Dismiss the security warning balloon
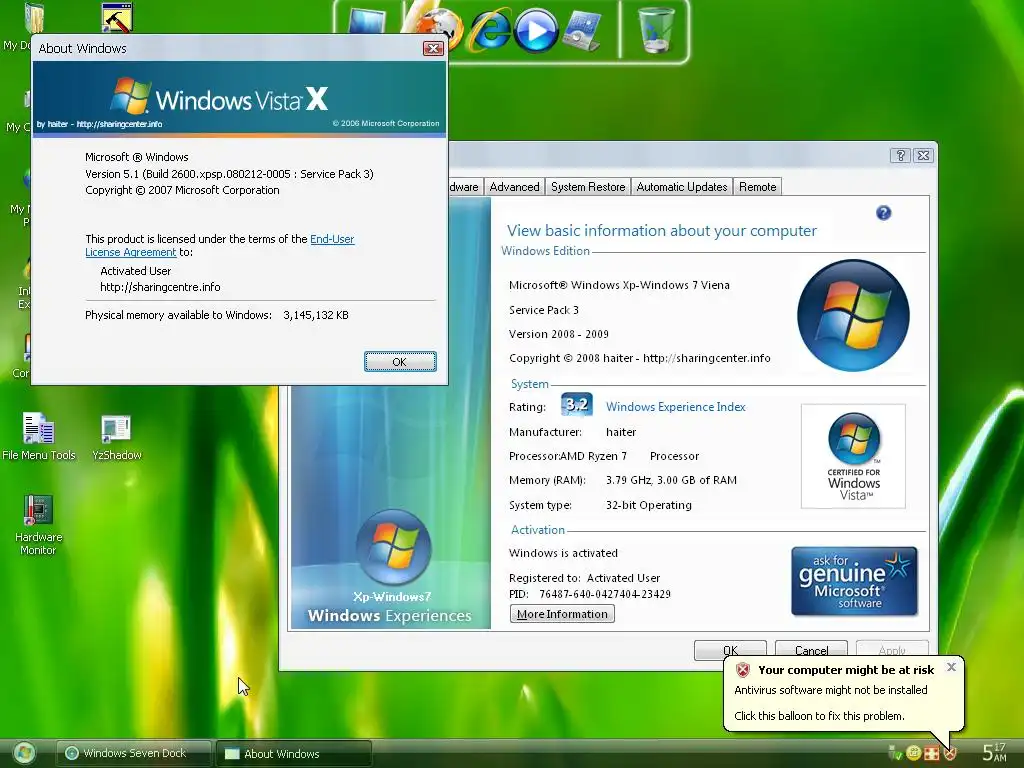1024x768 pixels. click(x=951, y=667)
